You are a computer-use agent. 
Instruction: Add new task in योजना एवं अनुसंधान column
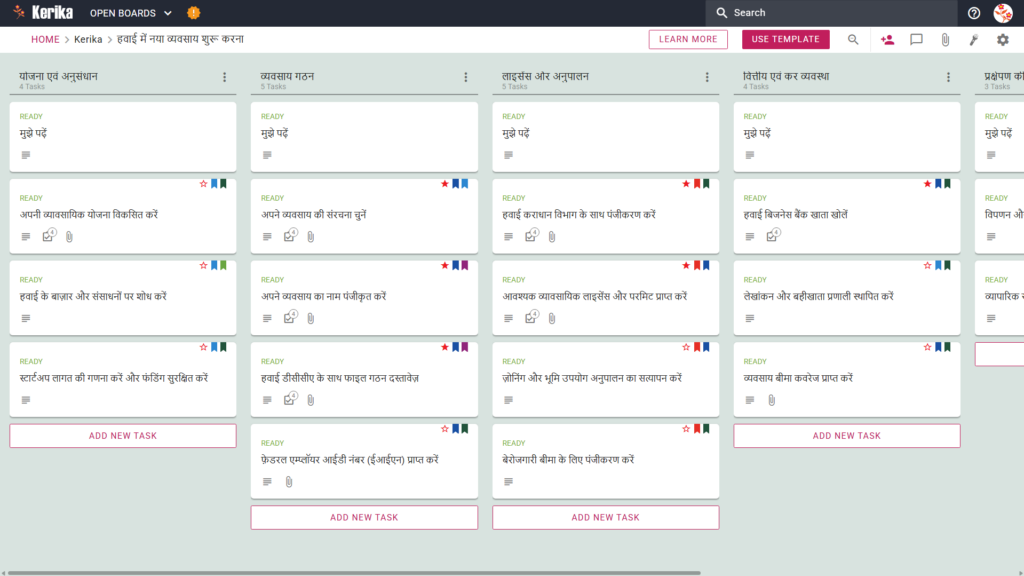pyautogui.click(x=123, y=436)
